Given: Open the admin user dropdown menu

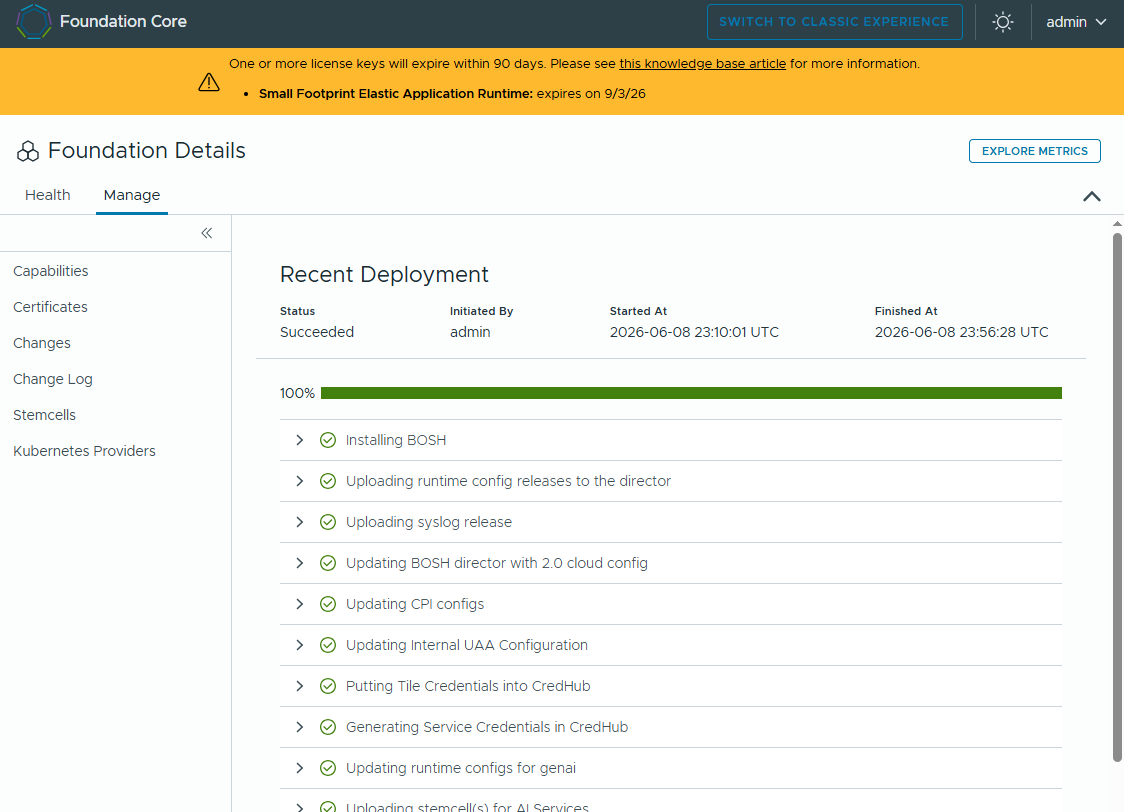Looking at the screenshot, I should 1076,22.
